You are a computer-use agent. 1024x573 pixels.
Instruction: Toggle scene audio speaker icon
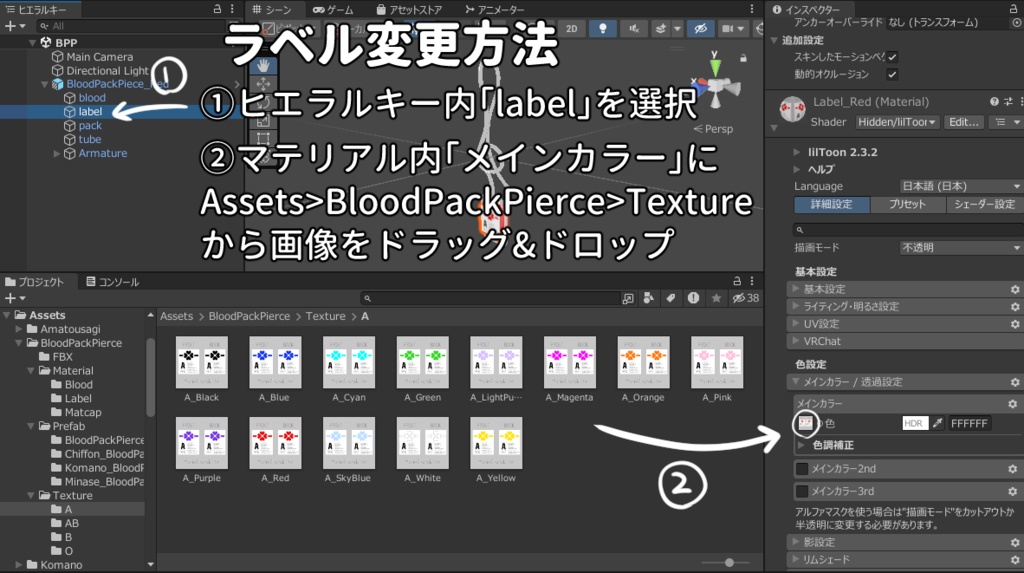(x=633, y=29)
